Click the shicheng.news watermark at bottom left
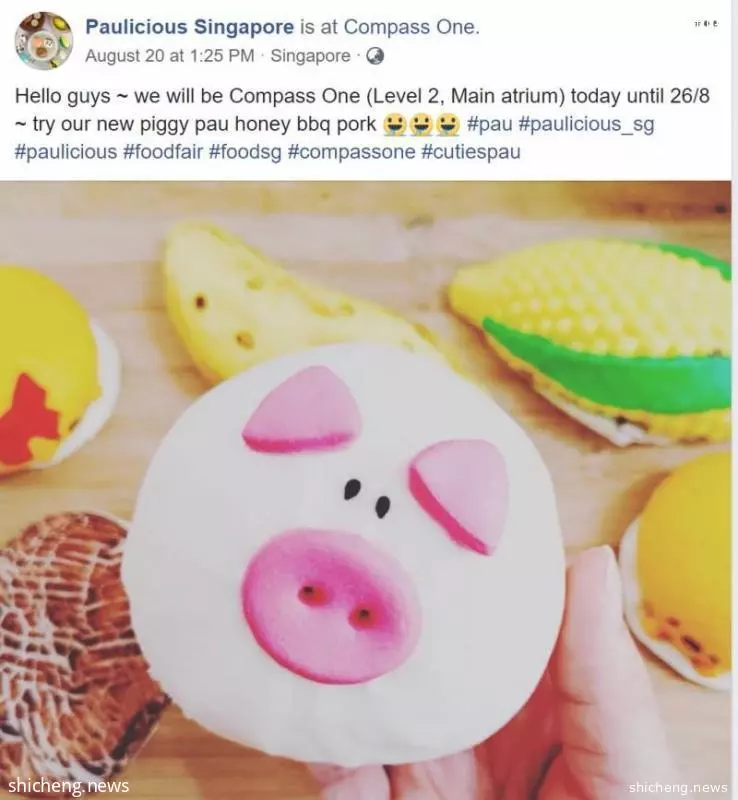The height and width of the screenshot is (800, 738). pyautogui.click(x=69, y=785)
